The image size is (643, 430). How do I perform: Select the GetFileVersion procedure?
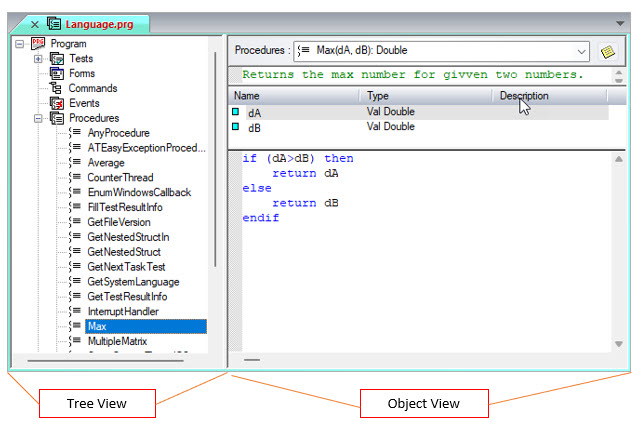click(118, 222)
